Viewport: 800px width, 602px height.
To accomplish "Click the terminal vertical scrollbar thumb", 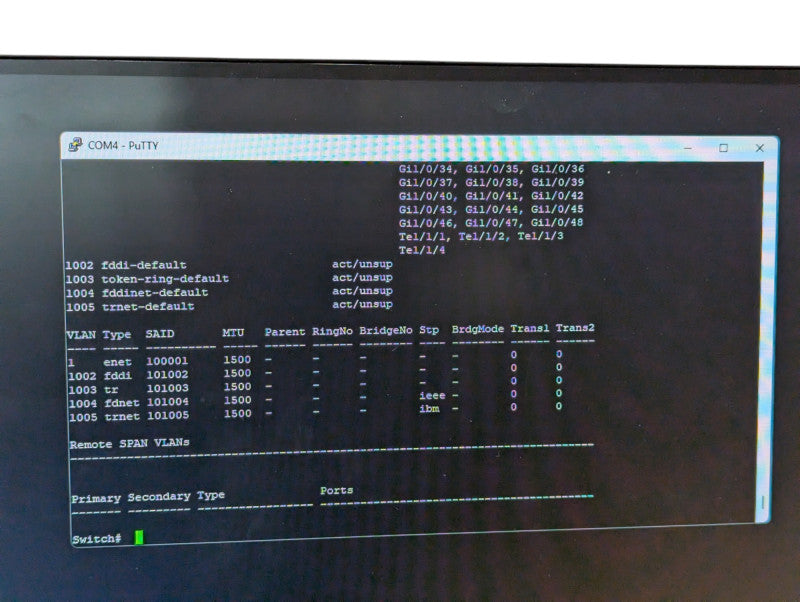I will 763,502.
